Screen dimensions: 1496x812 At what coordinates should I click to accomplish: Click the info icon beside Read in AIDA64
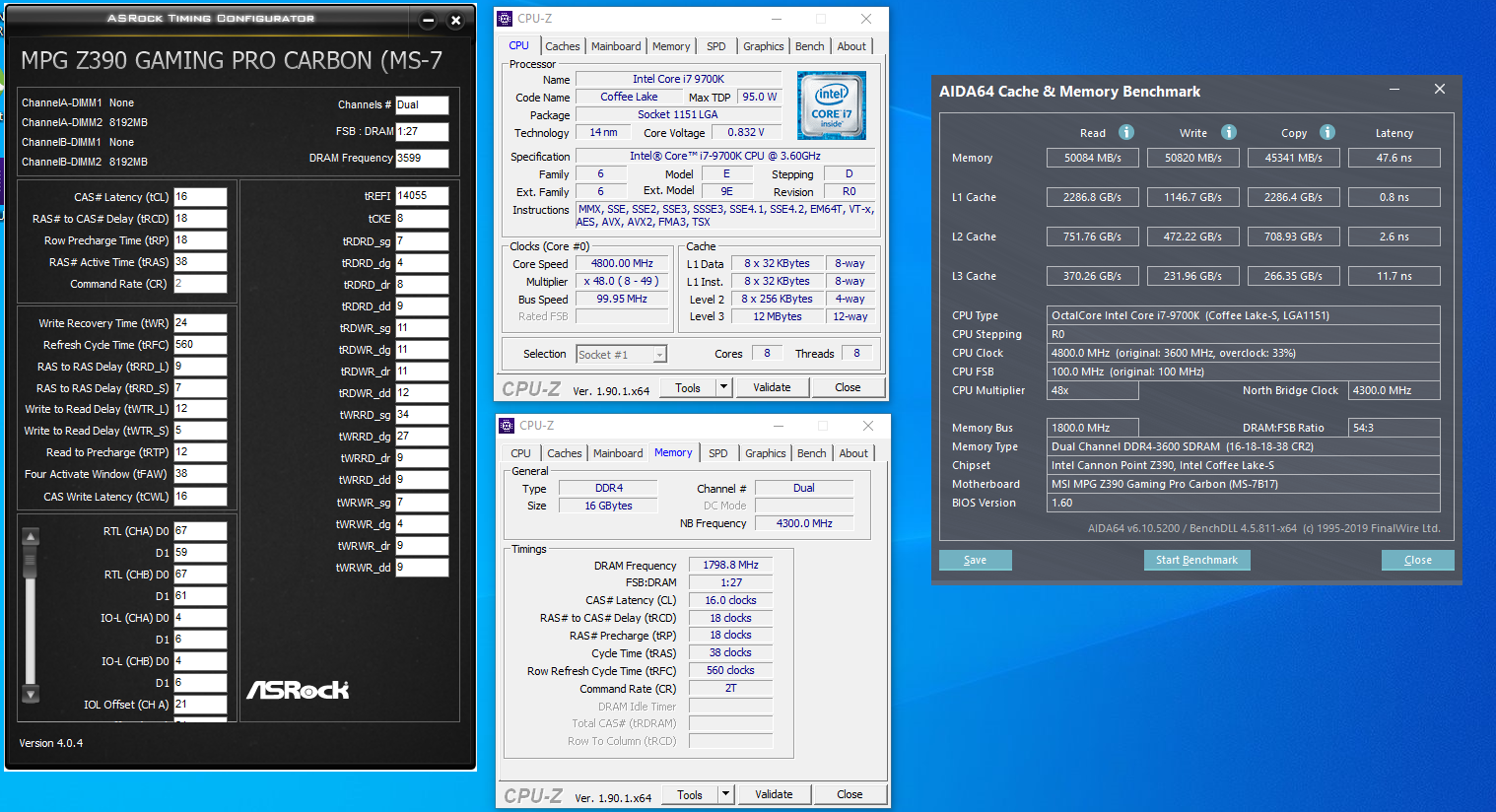click(x=1126, y=132)
